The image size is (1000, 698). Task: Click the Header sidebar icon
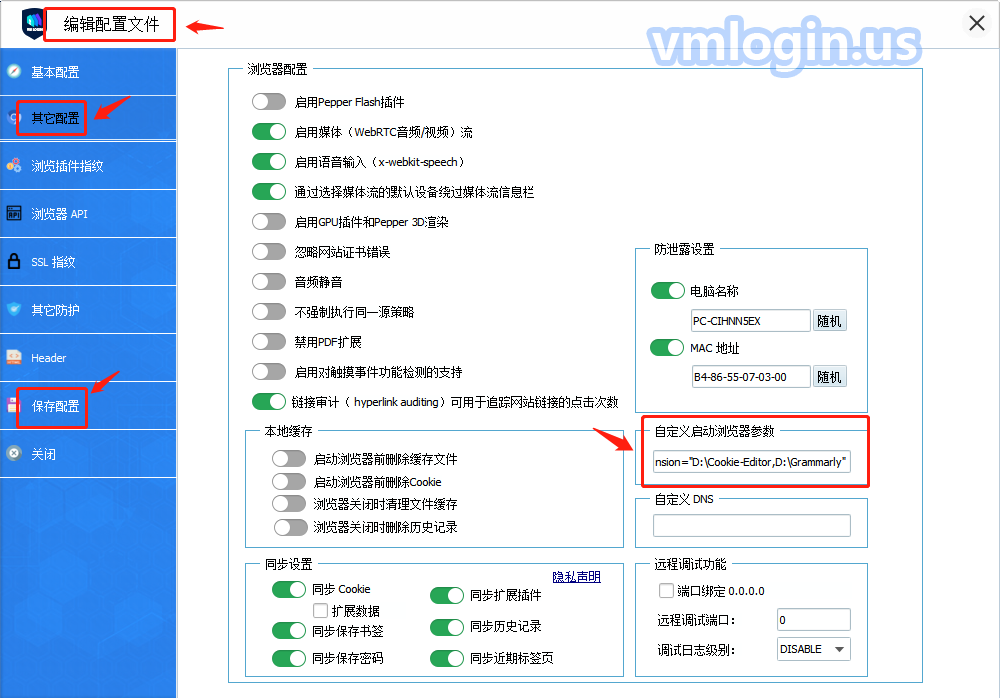(14, 357)
